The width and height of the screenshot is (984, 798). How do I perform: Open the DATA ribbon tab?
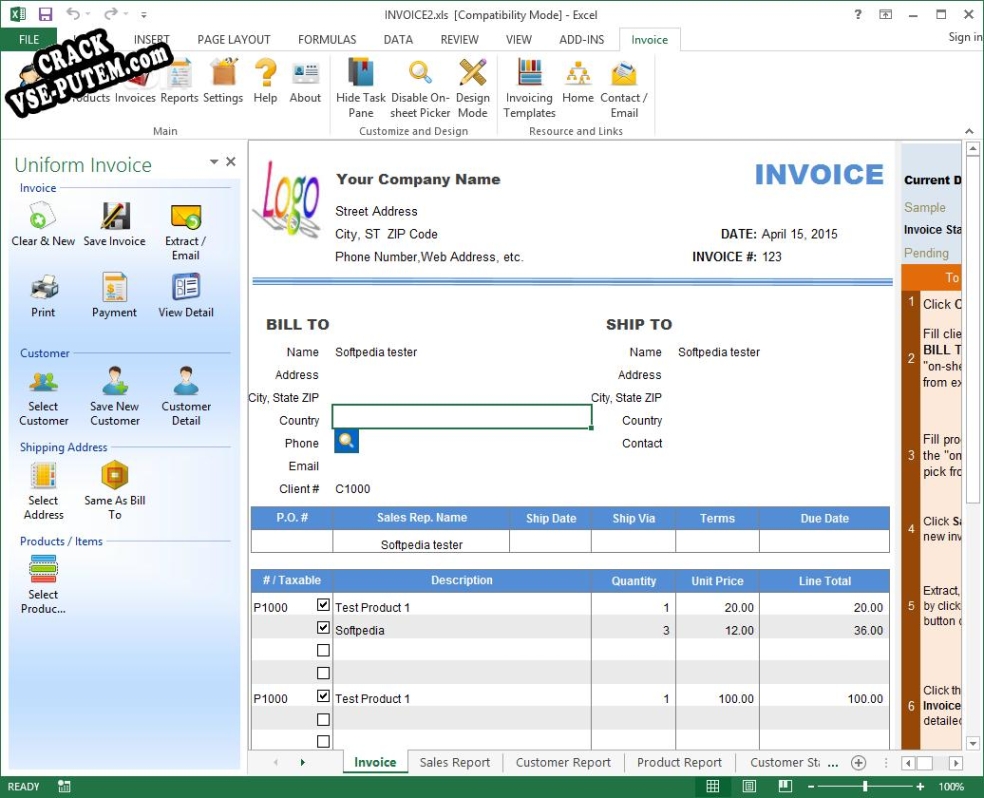pyautogui.click(x=398, y=40)
